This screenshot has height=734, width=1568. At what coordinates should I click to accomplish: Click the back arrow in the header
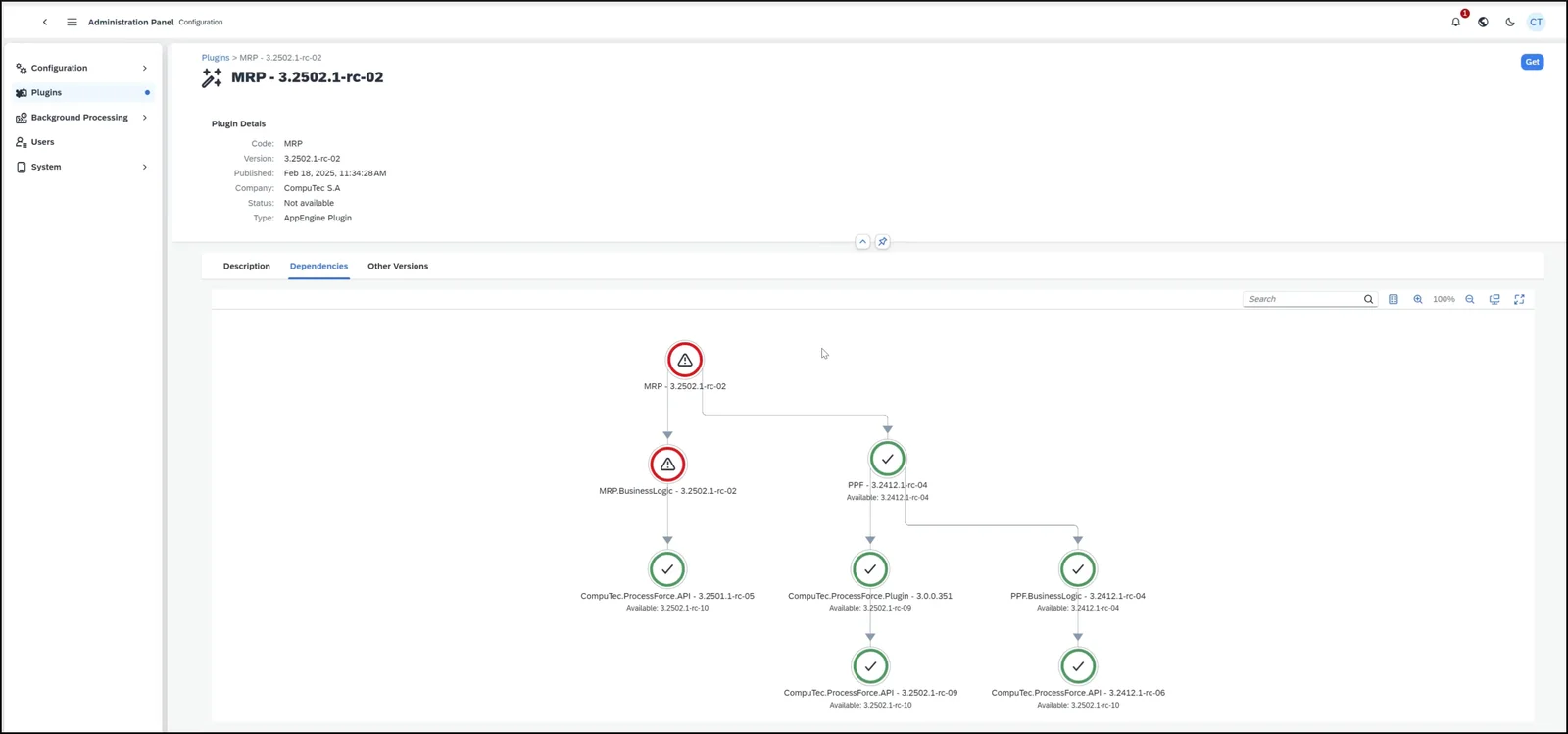click(45, 22)
